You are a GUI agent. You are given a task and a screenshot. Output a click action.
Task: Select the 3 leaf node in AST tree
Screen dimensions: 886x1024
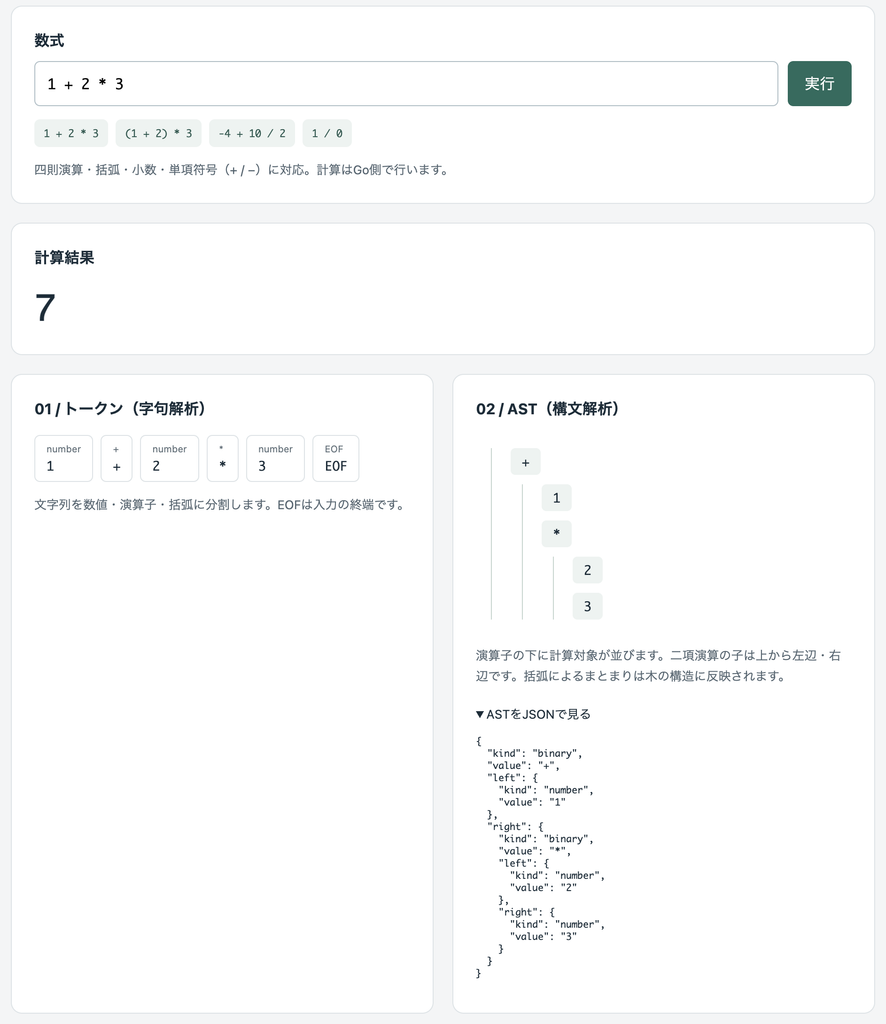point(588,606)
